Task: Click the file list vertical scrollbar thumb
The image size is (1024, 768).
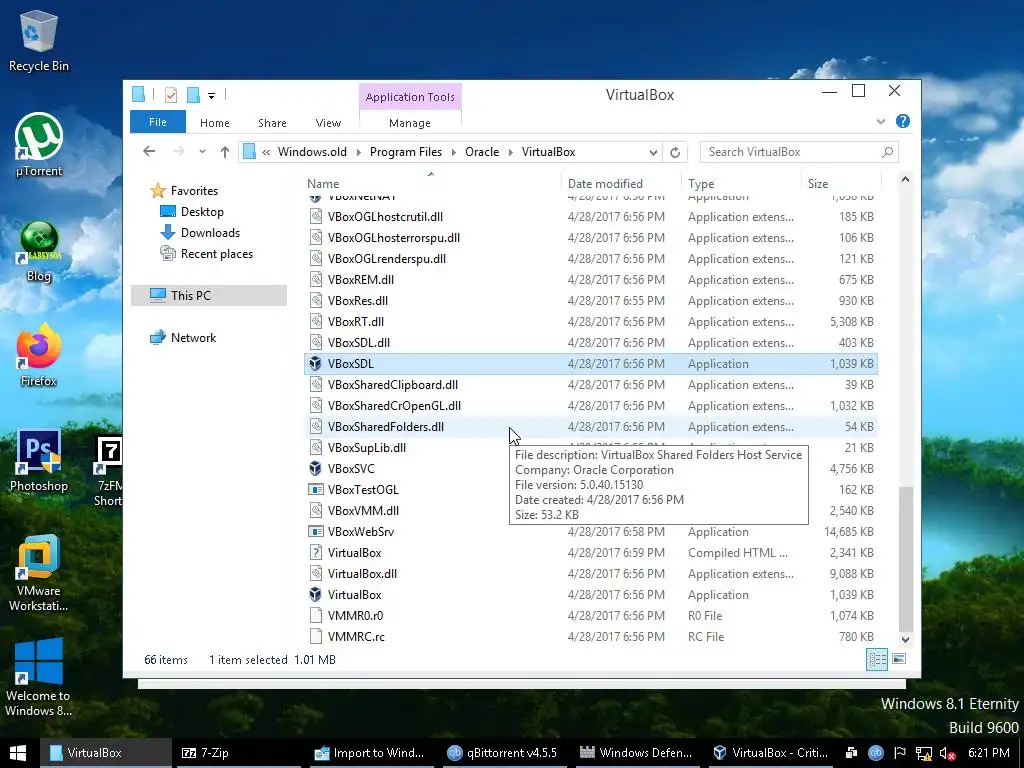Action: click(905, 558)
